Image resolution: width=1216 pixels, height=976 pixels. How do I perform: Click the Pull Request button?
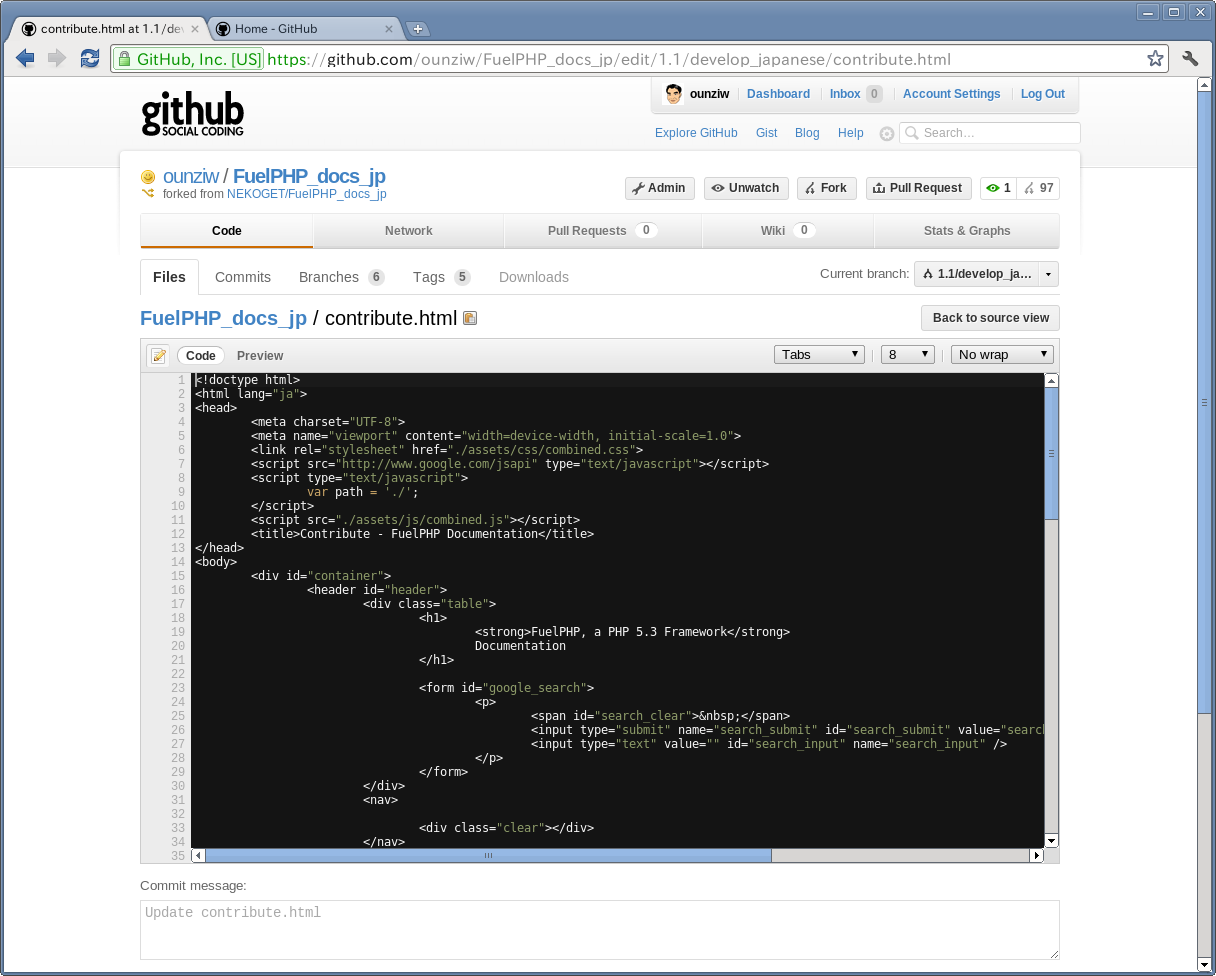pos(918,188)
